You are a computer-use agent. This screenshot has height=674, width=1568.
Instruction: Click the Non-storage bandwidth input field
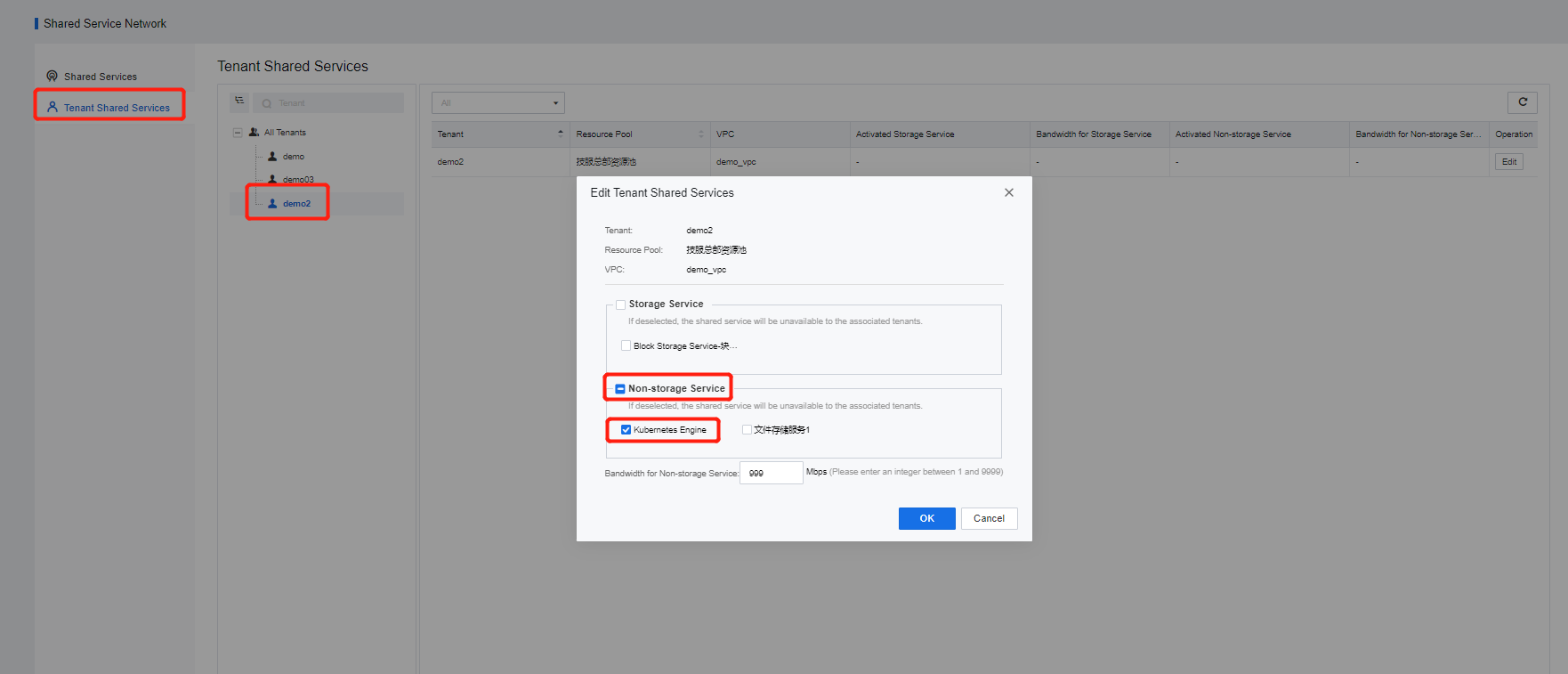point(772,473)
